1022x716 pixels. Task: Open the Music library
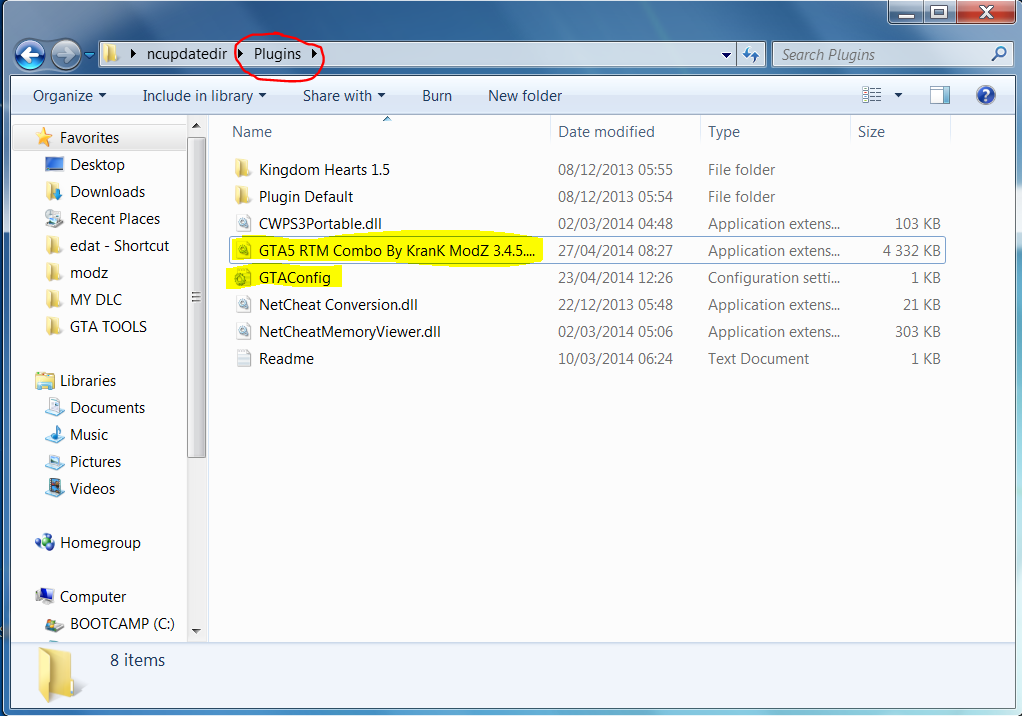(x=89, y=435)
